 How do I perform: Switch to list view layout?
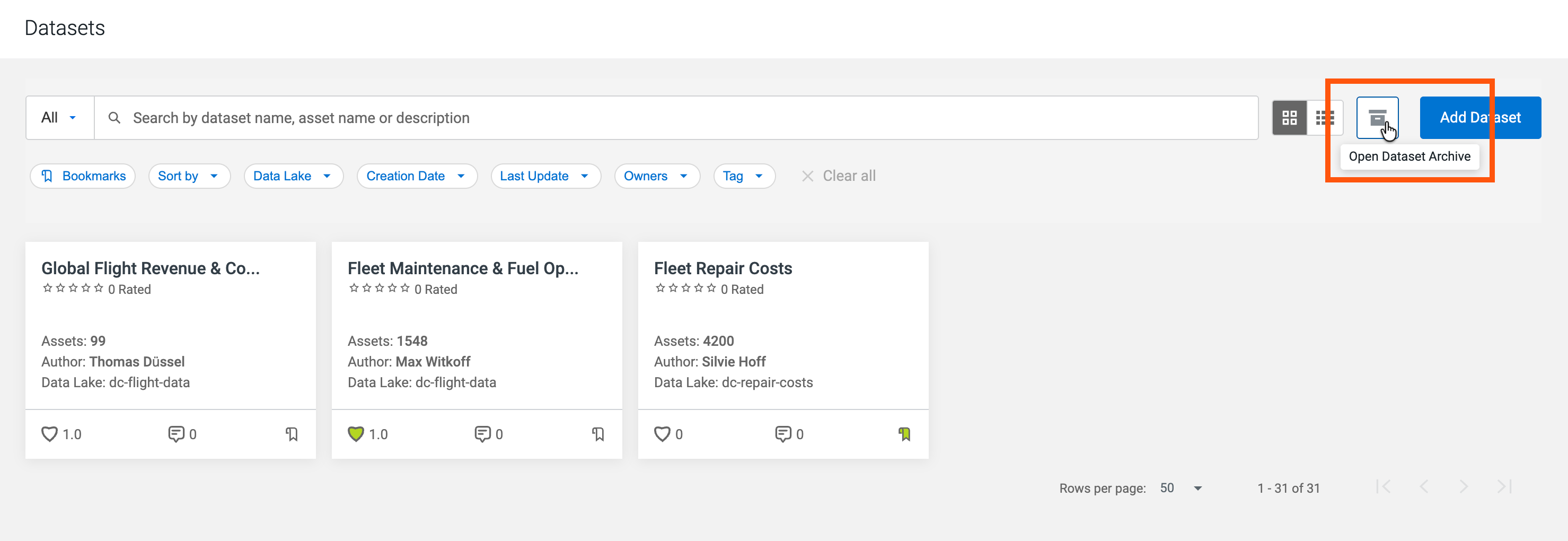coord(1325,118)
